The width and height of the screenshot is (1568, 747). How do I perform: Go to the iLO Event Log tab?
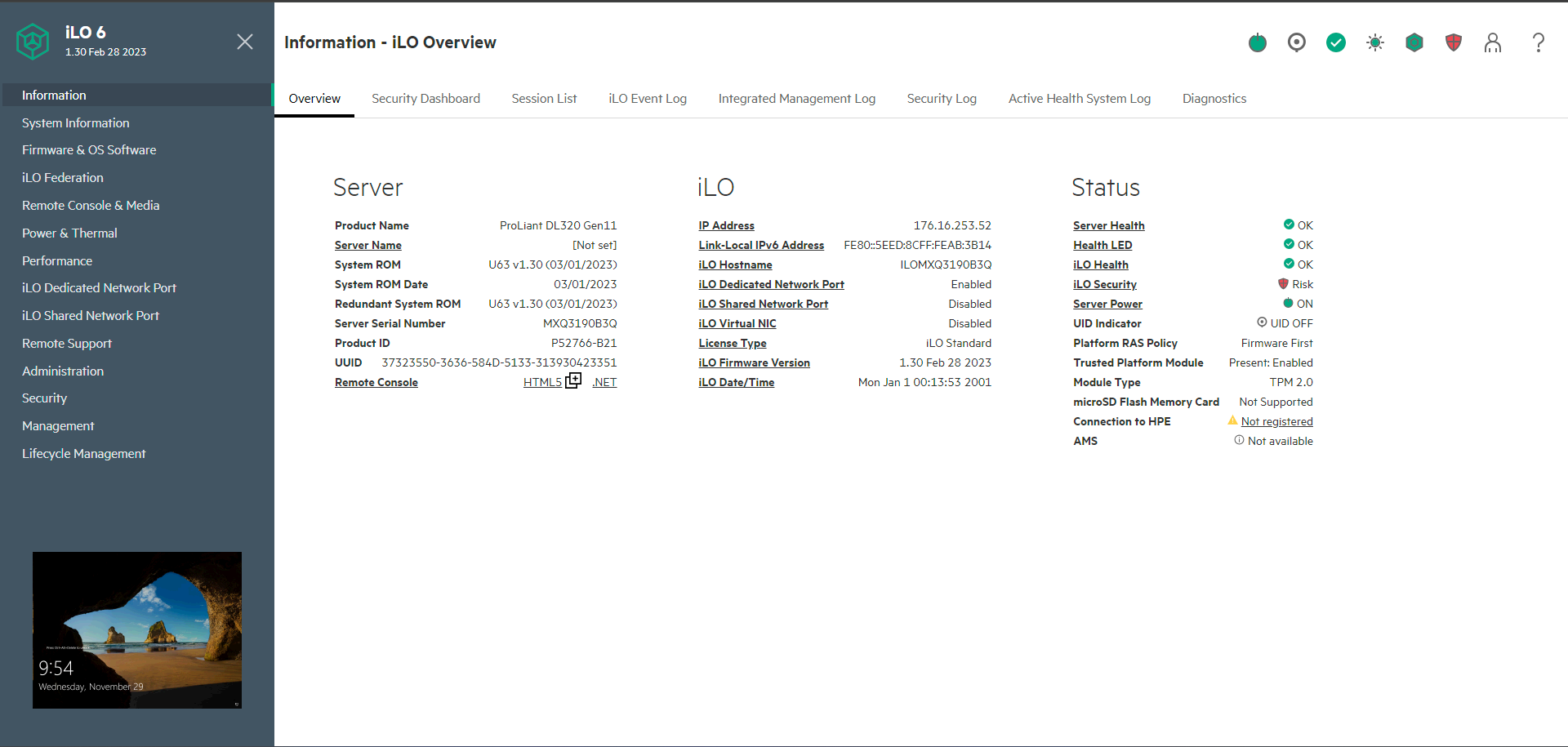[x=648, y=99]
